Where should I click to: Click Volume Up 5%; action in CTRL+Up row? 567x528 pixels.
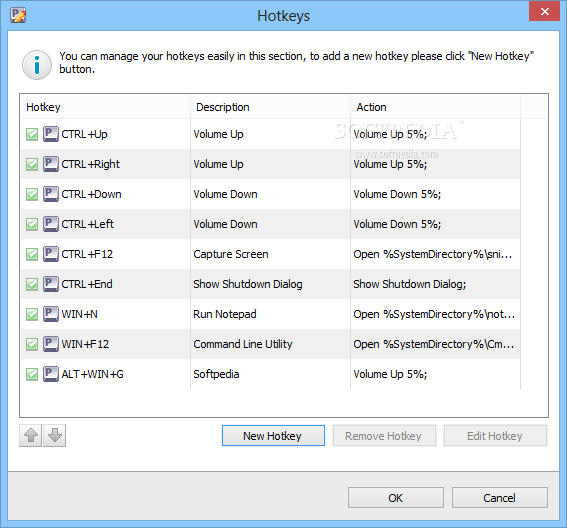pos(390,134)
